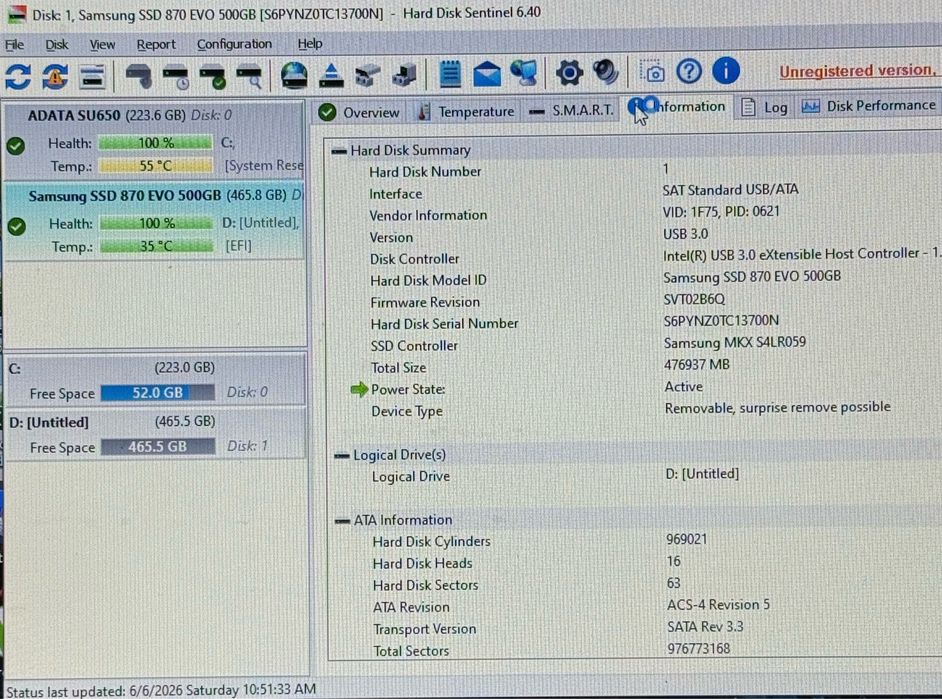Click the disk with green checkmark icon
942x699 pixels.
[x=213, y=77]
